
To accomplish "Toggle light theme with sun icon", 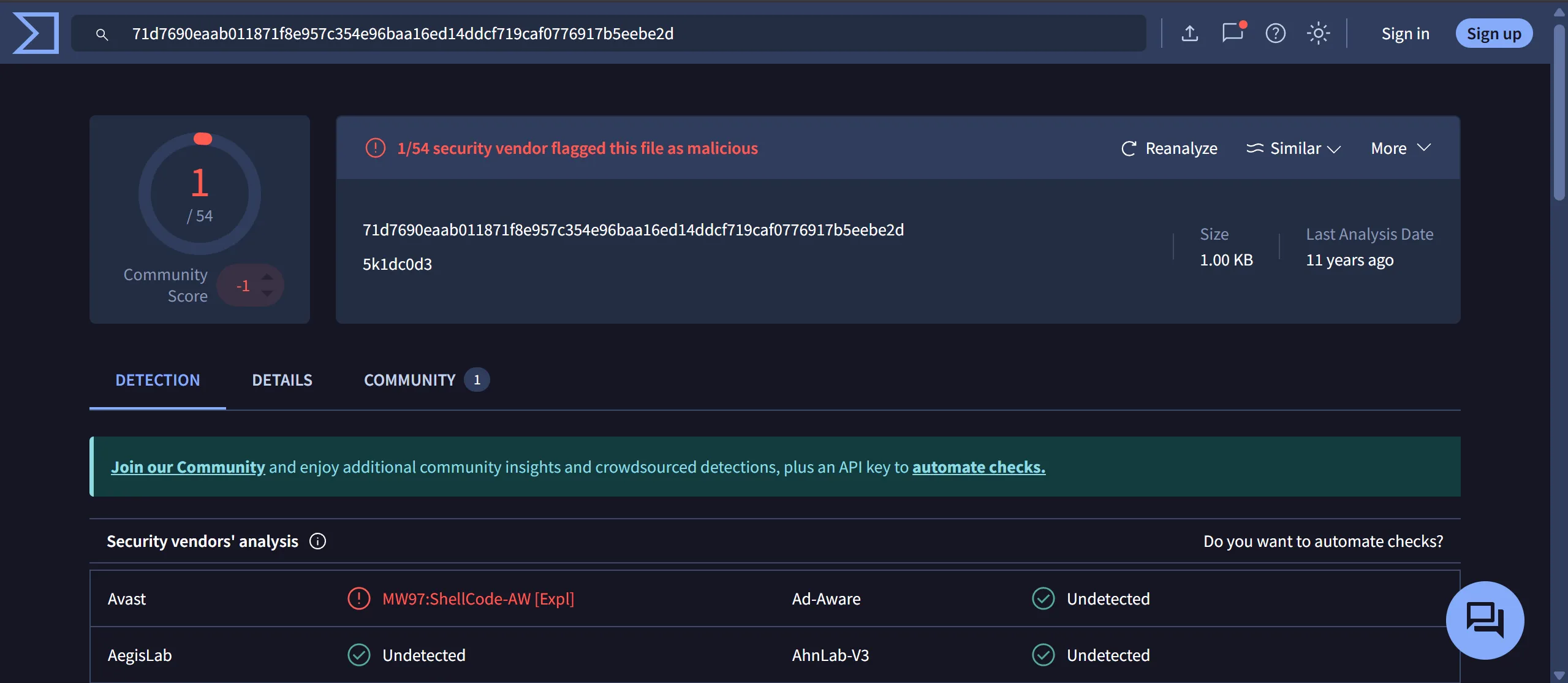I will click(x=1318, y=33).
